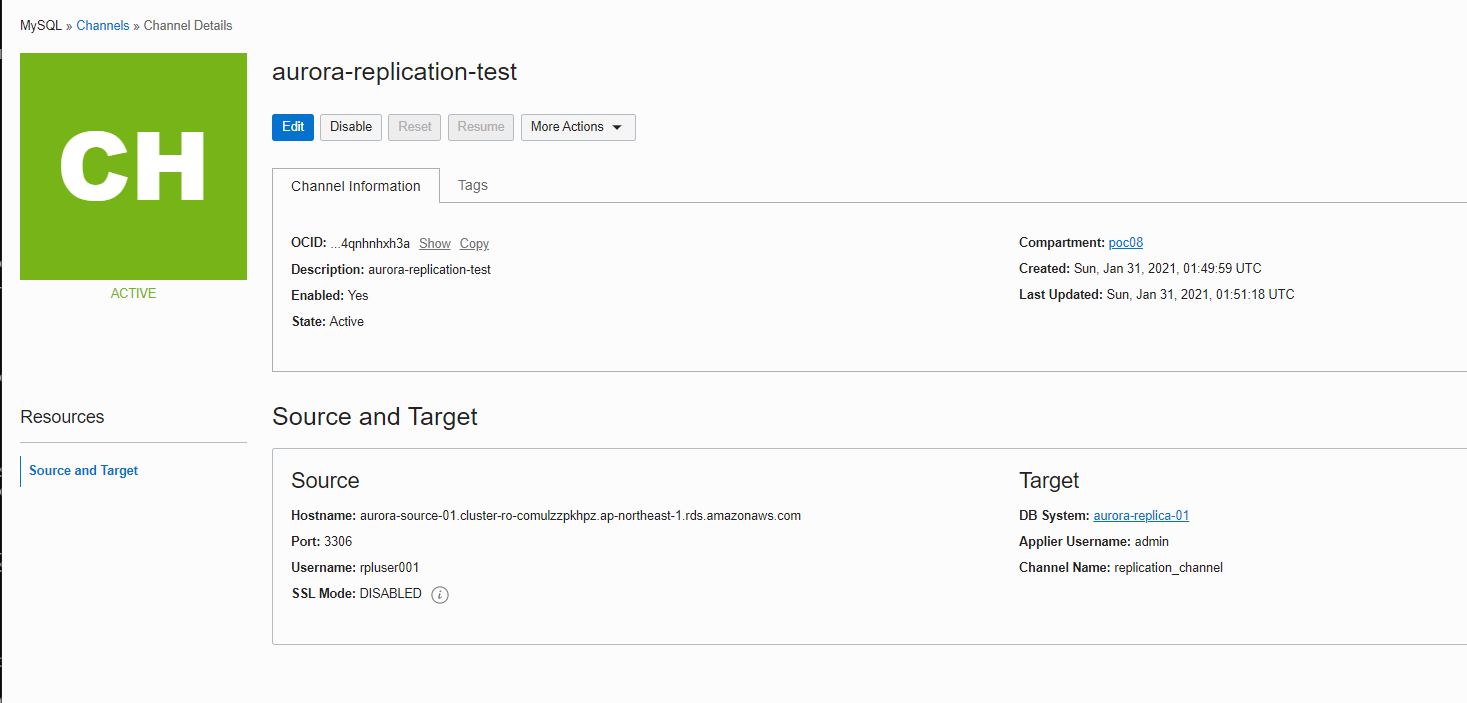The height and width of the screenshot is (703, 1467).
Task: Click the Disable channel button
Action: click(x=351, y=127)
